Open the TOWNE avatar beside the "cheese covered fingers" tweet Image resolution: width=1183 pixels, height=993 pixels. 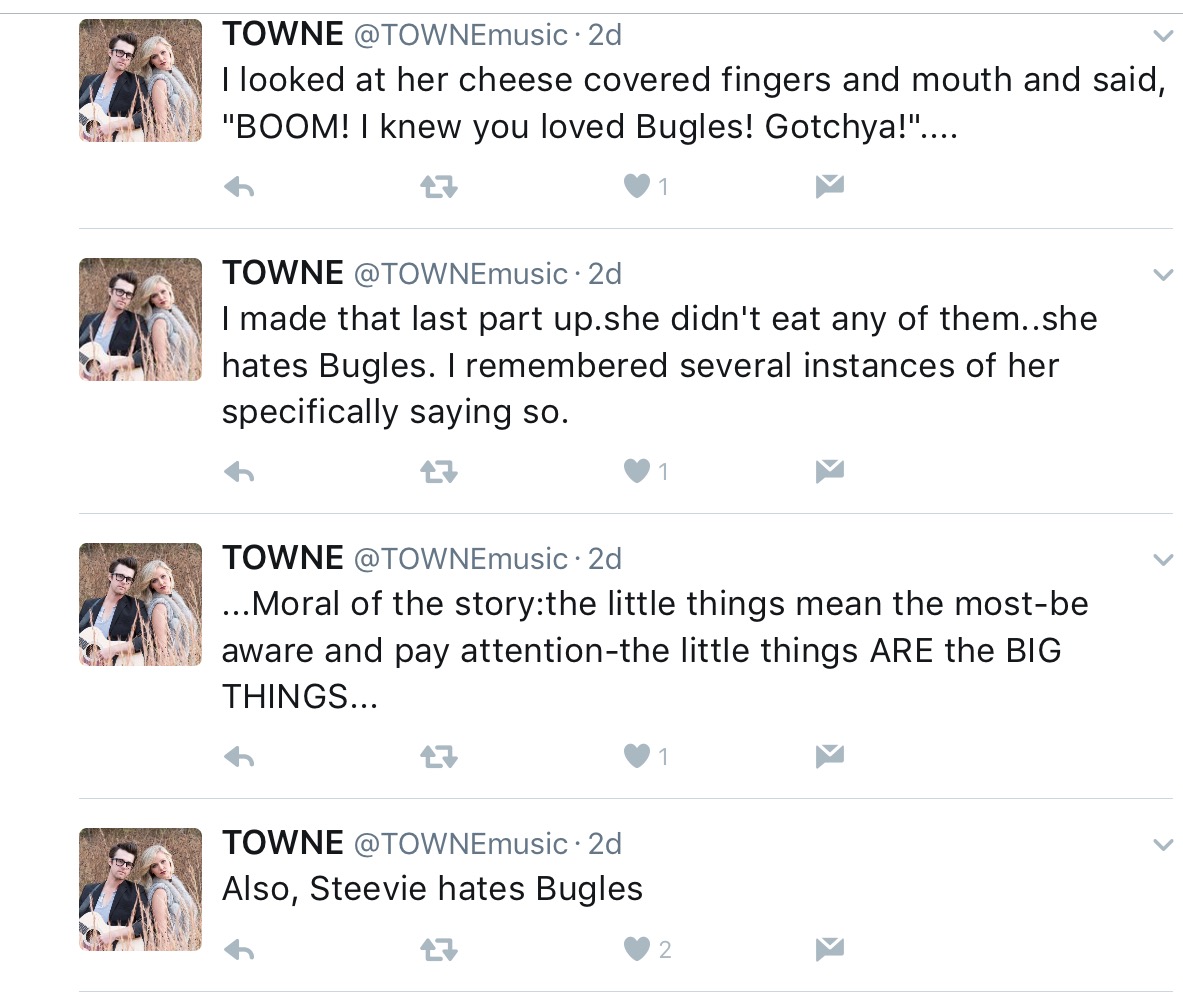(x=140, y=80)
